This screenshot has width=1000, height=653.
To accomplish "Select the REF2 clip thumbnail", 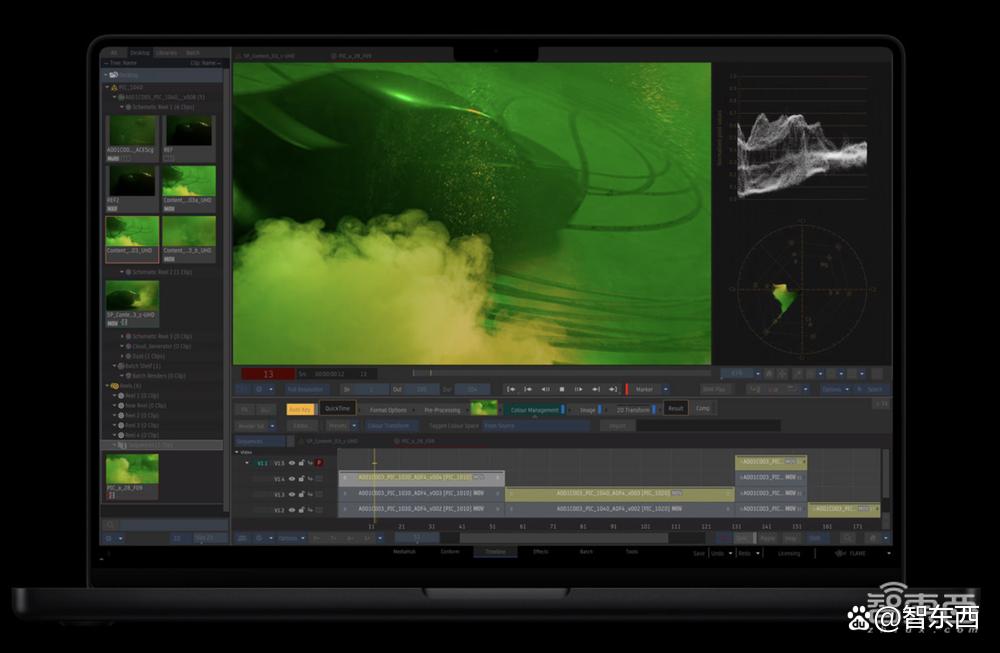I will [132, 189].
